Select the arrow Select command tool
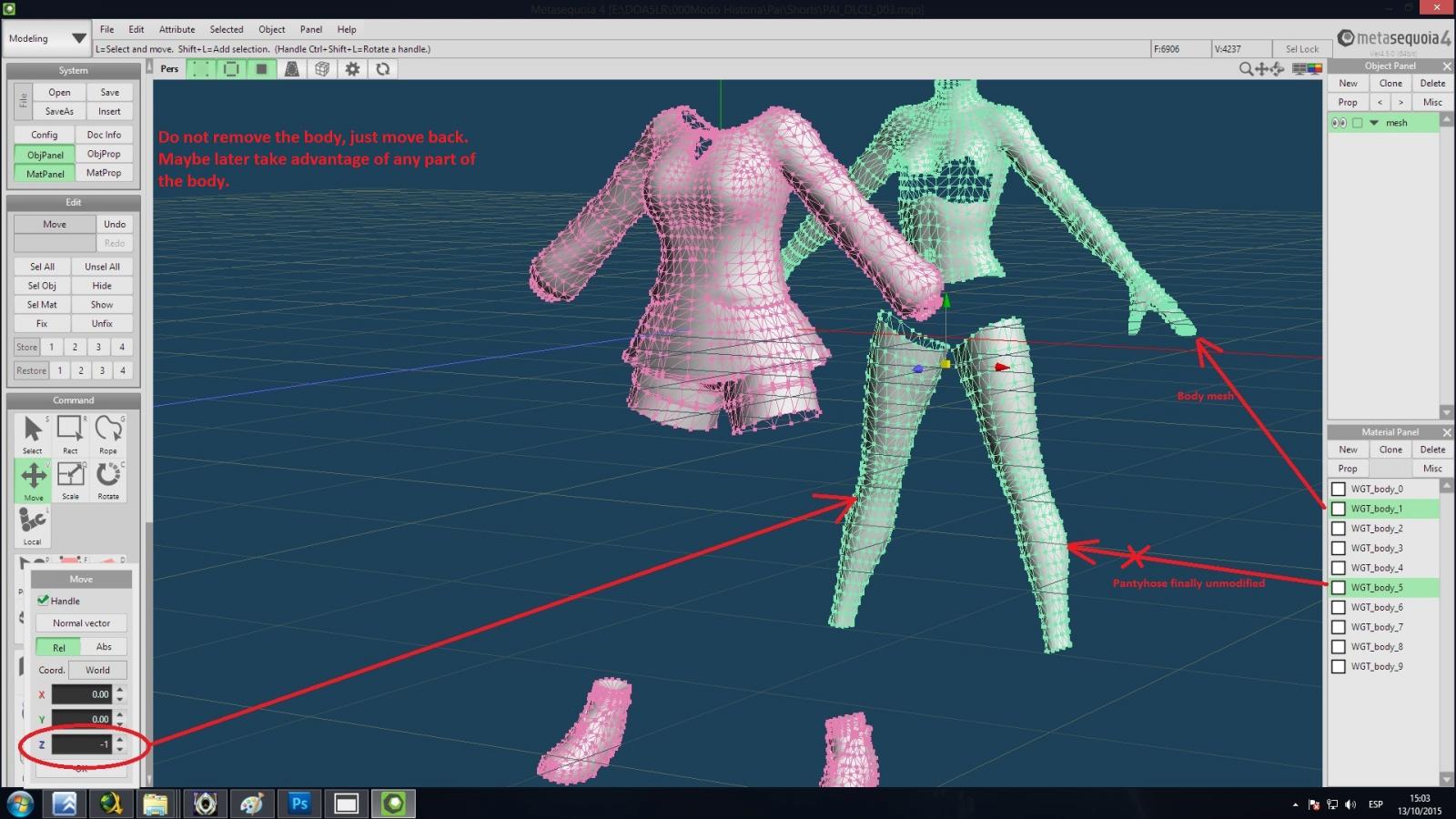The width and height of the screenshot is (1456, 819). pyautogui.click(x=33, y=434)
